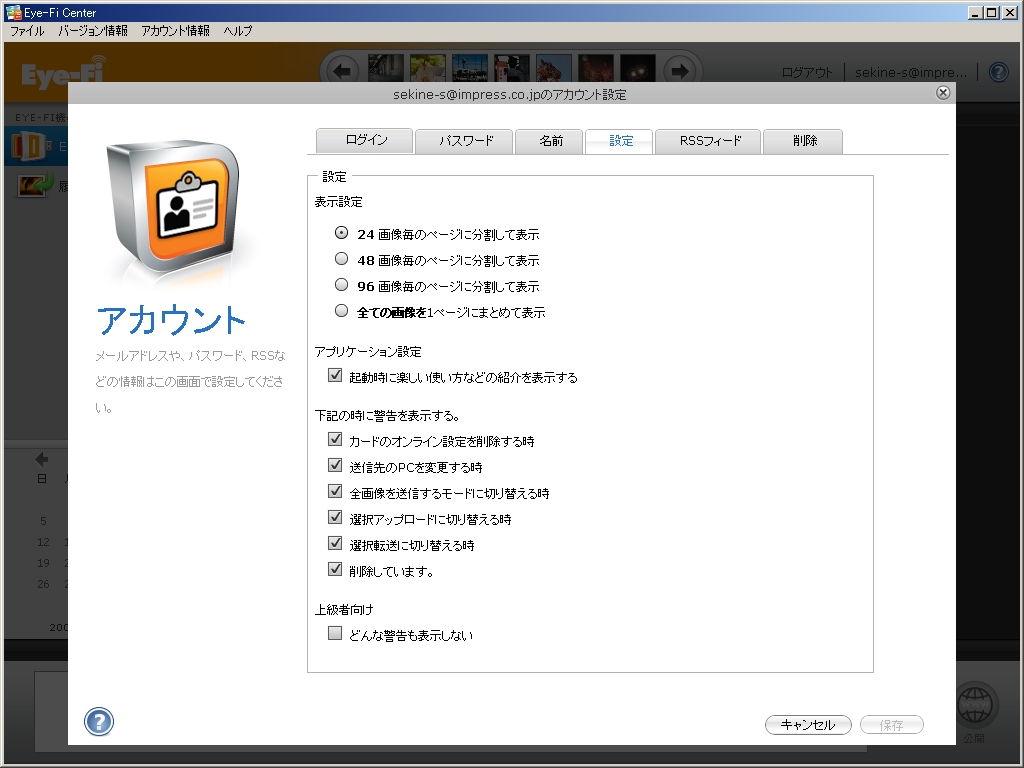Disable the startup tips checkbox
This screenshot has width=1024, height=768.
336,375
